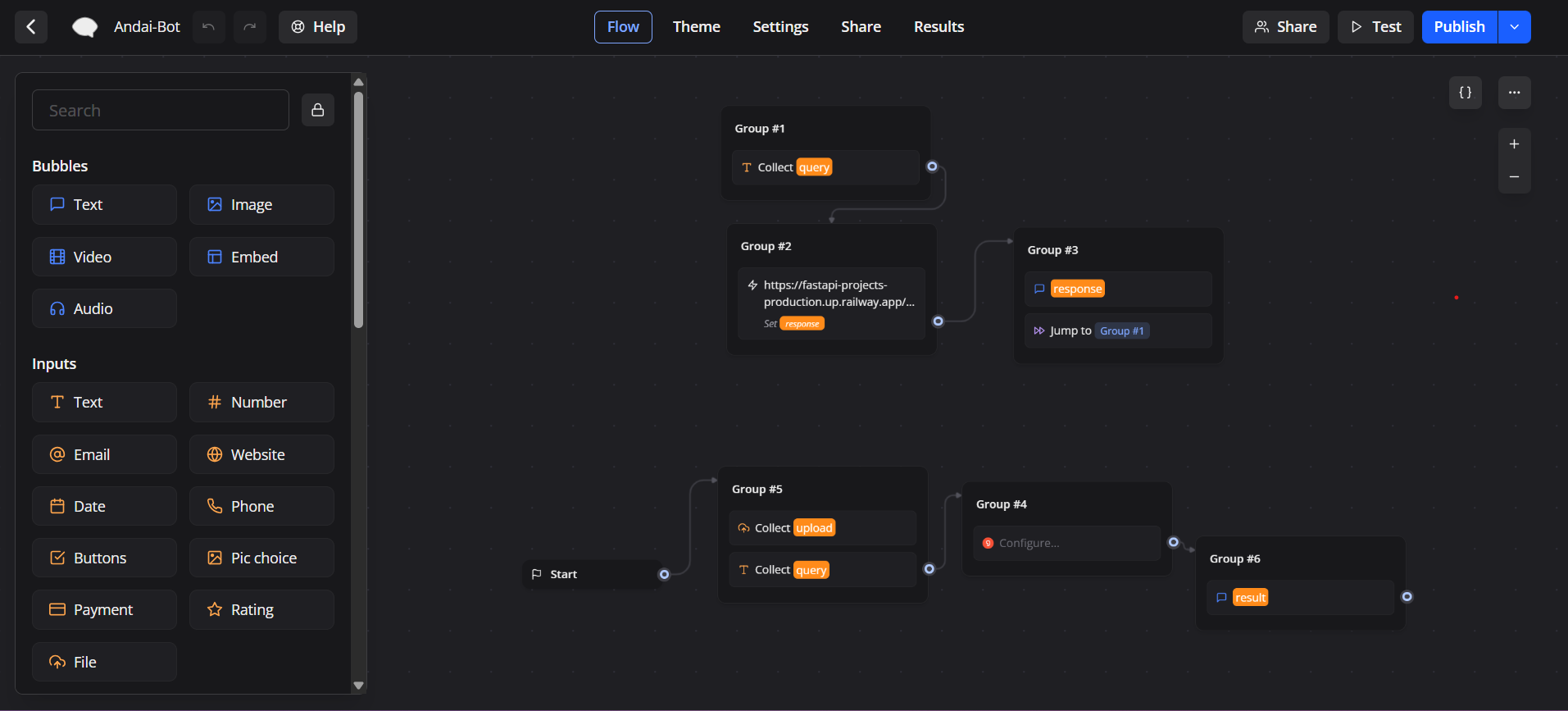Select the Pic choice input block
Image resolution: width=1568 pixels, height=711 pixels.
(261, 558)
